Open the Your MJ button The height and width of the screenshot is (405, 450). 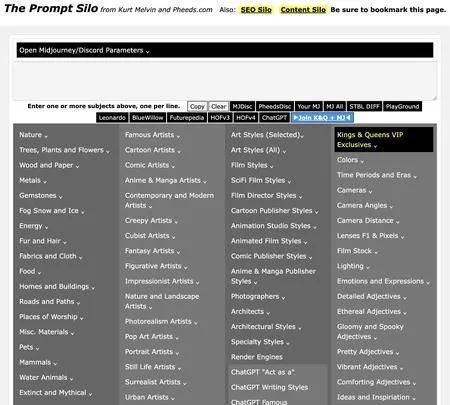pos(309,107)
